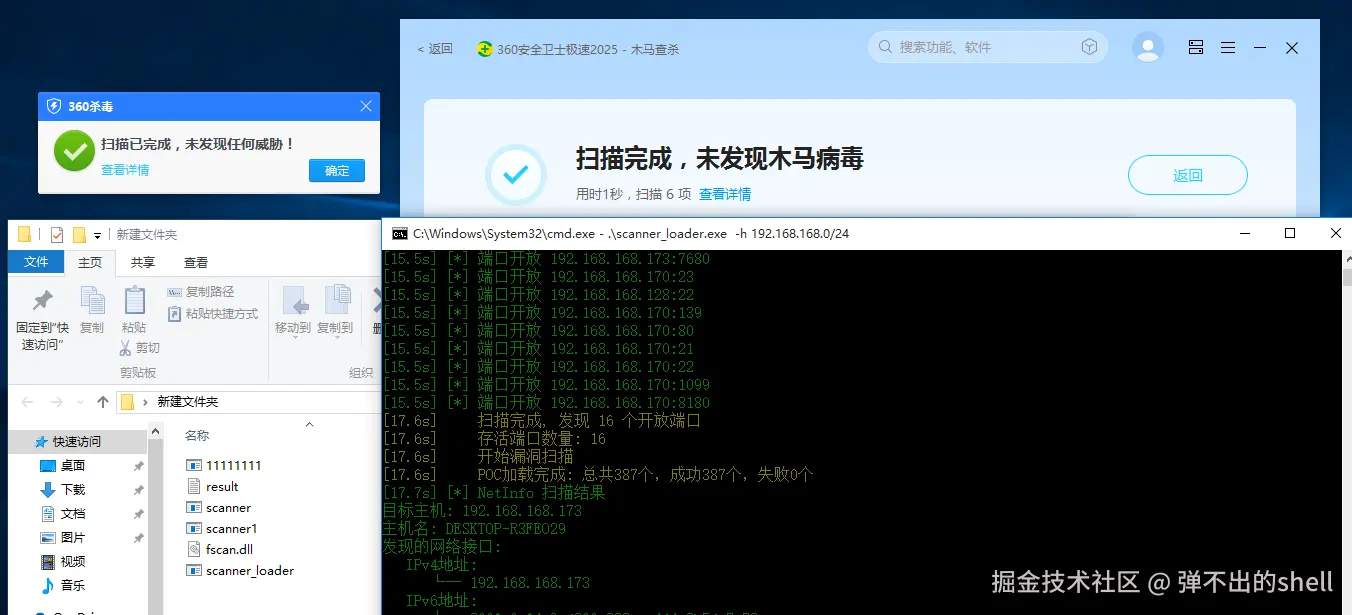
Task: Open 视频 in the navigation pane
Action: (x=73, y=561)
